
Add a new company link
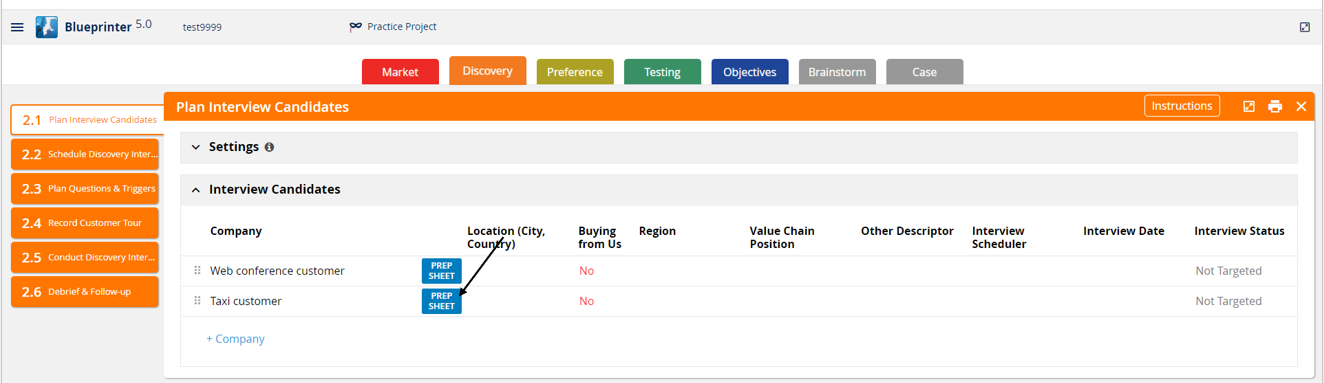(235, 339)
